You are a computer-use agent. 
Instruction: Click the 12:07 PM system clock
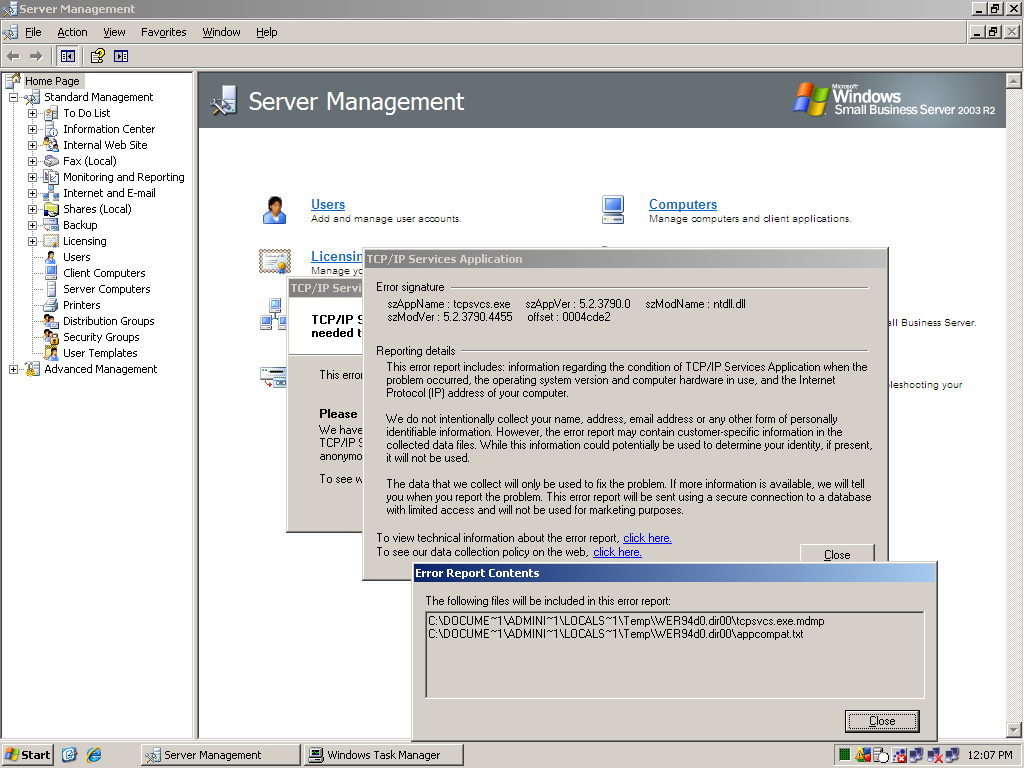click(990, 755)
